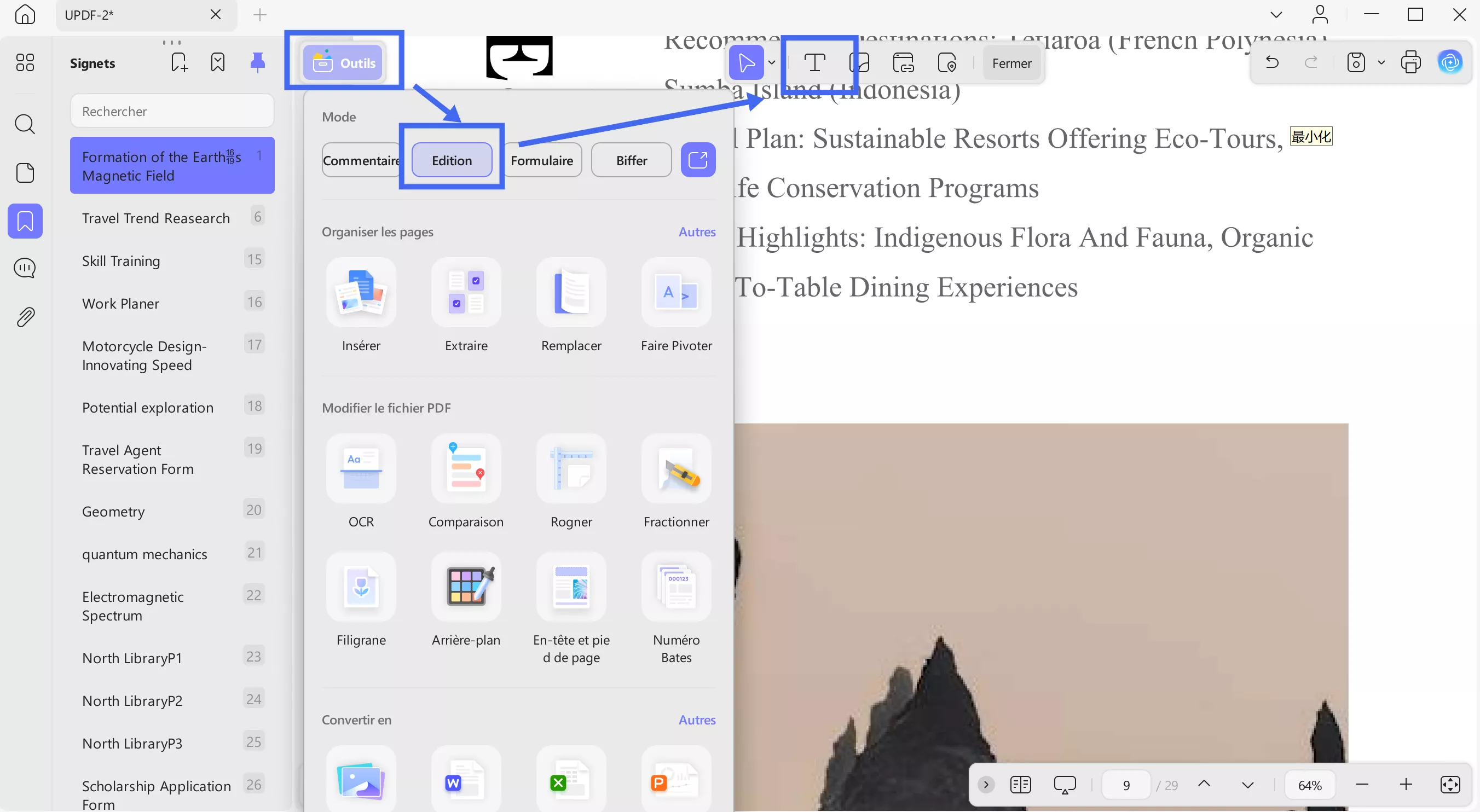Open a new tab with the plus button
1480x812 pixels.
click(259, 15)
